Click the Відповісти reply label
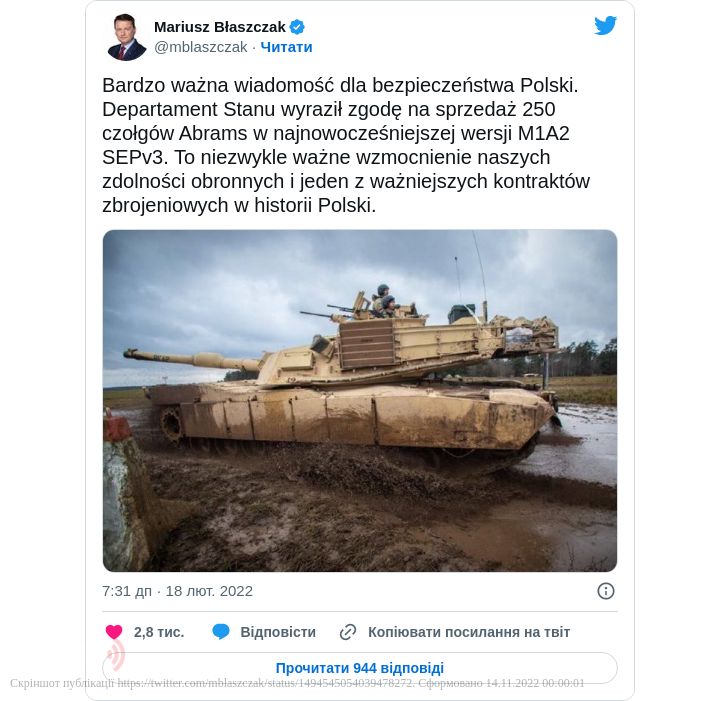720x701 pixels. point(278,632)
